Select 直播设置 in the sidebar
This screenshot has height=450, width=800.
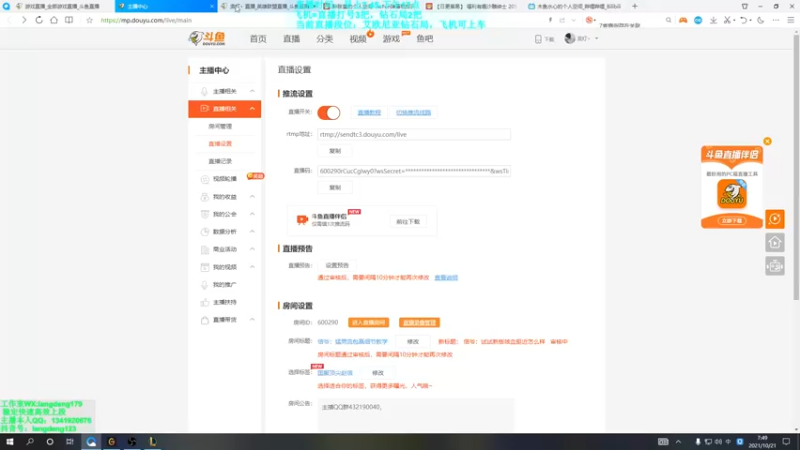click(220, 143)
